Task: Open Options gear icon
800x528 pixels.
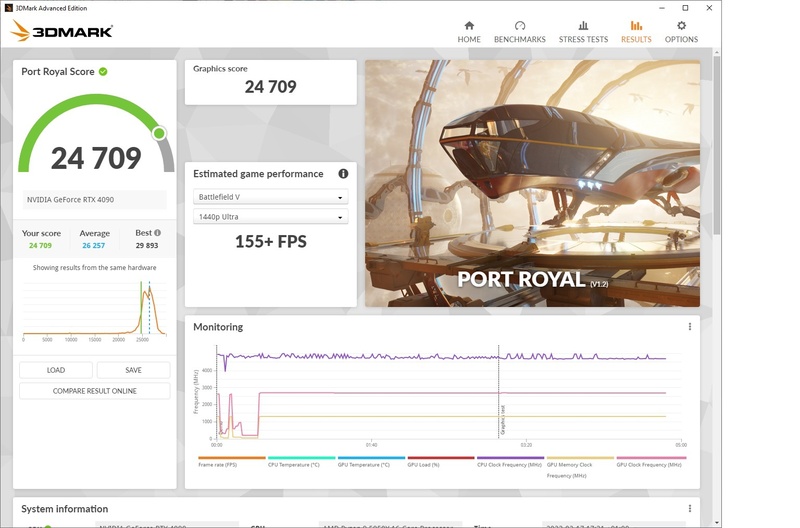Action: pyautogui.click(x=681, y=26)
